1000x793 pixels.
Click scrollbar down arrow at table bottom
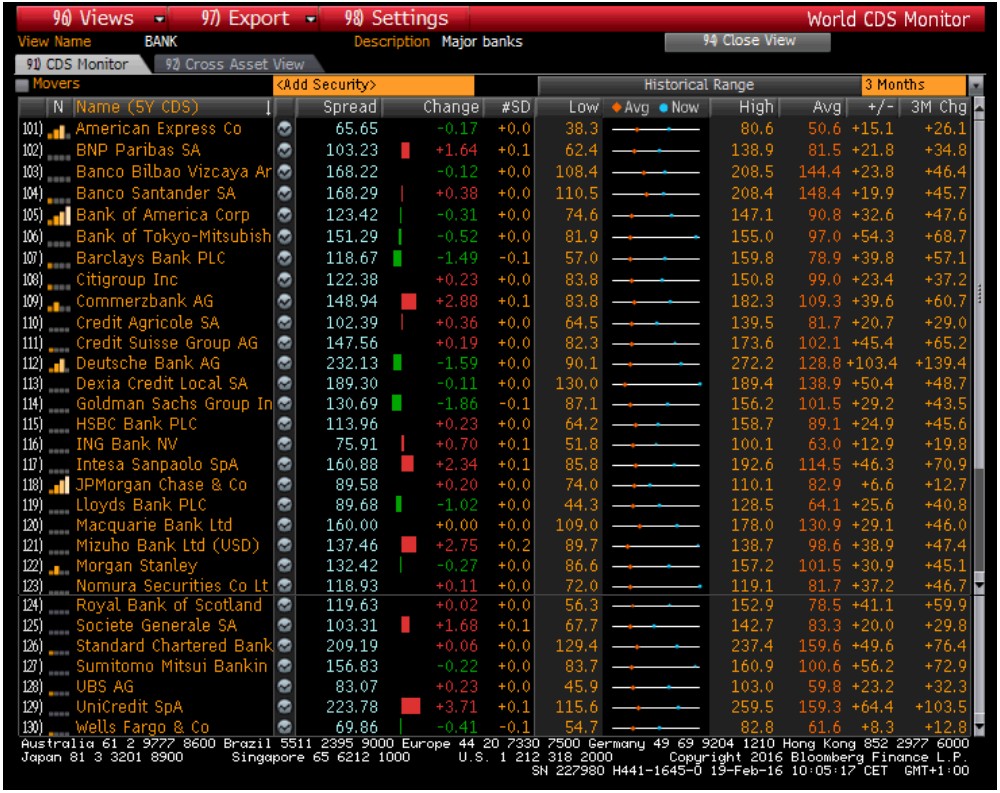coord(979,728)
